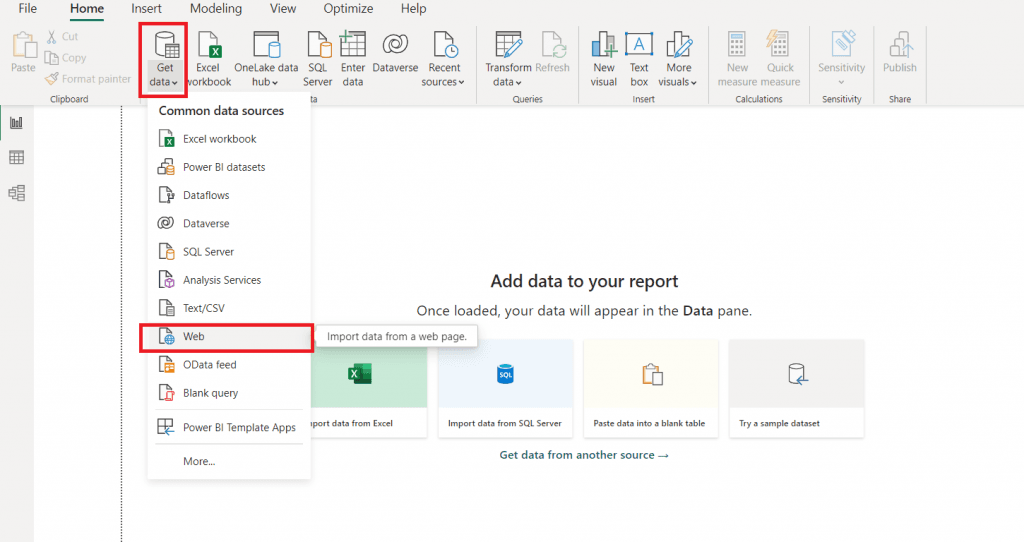Pick OData feed from the menu
The height and width of the screenshot is (542, 1024).
(x=210, y=365)
